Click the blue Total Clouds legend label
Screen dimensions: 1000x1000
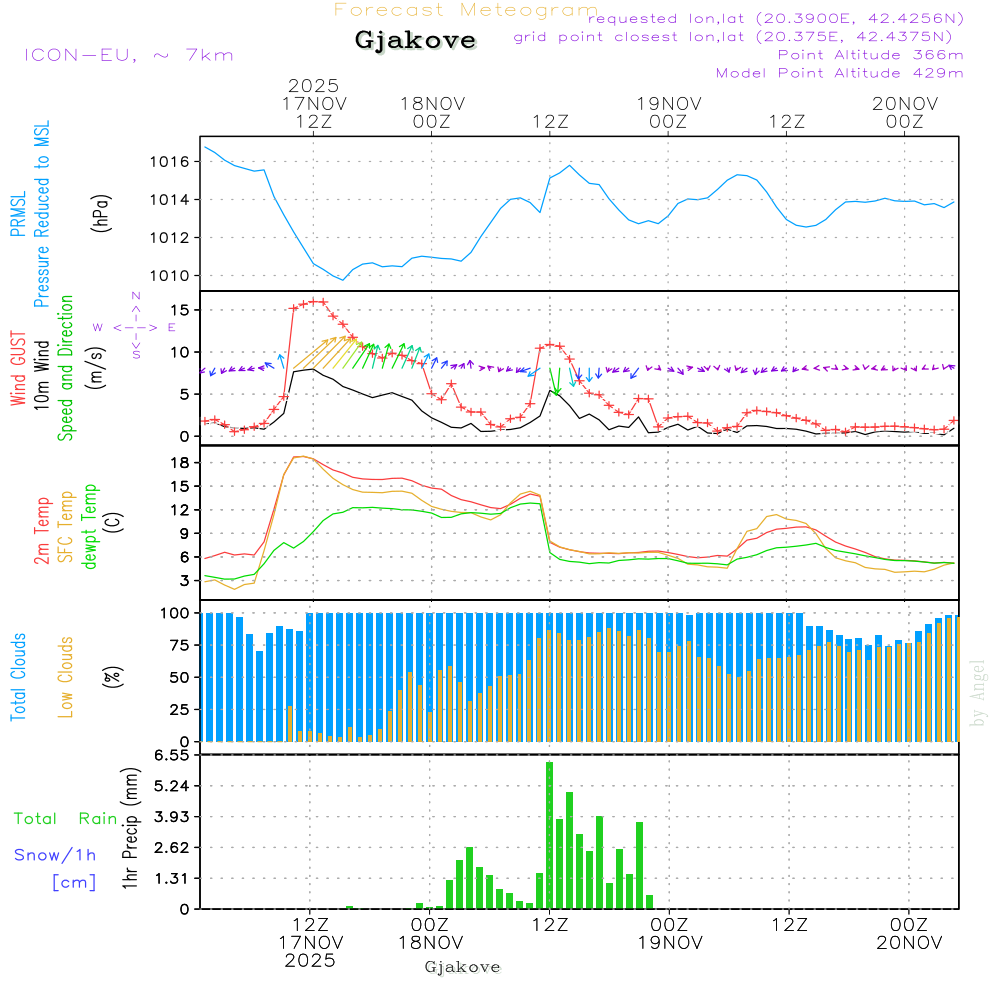(x=18, y=677)
